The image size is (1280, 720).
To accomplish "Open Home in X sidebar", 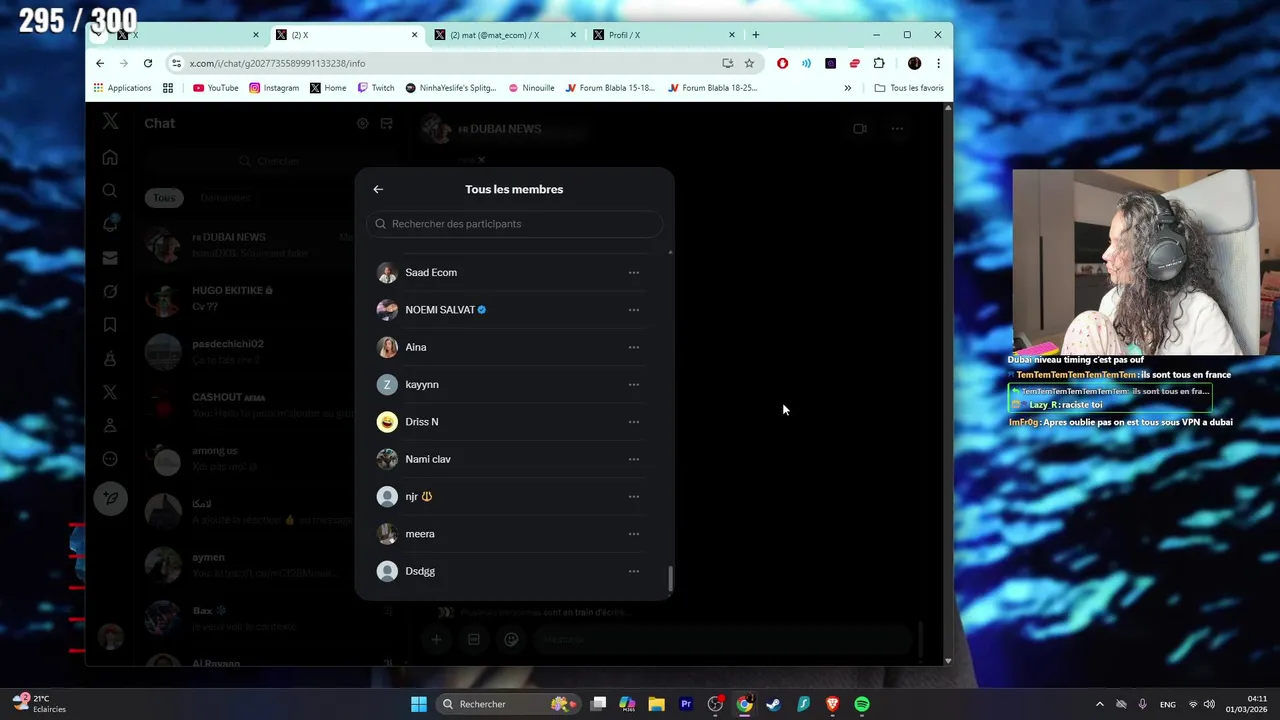I will point(110,157).
